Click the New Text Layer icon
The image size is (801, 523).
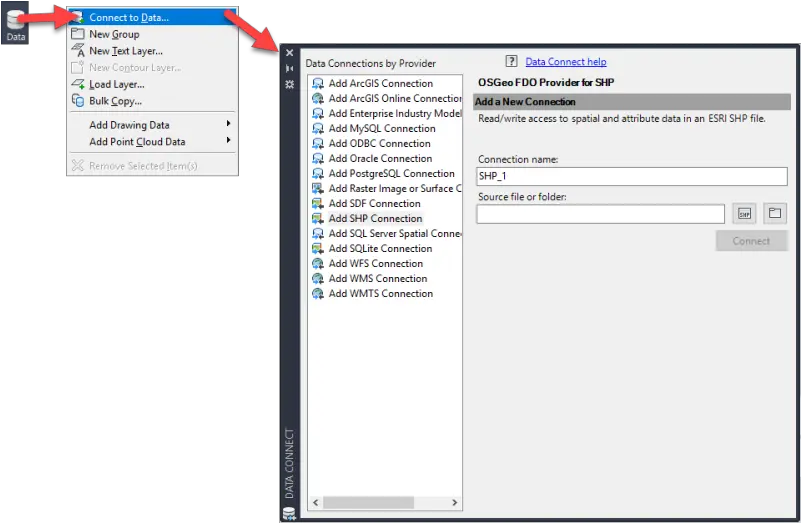[x=78, y=50]
